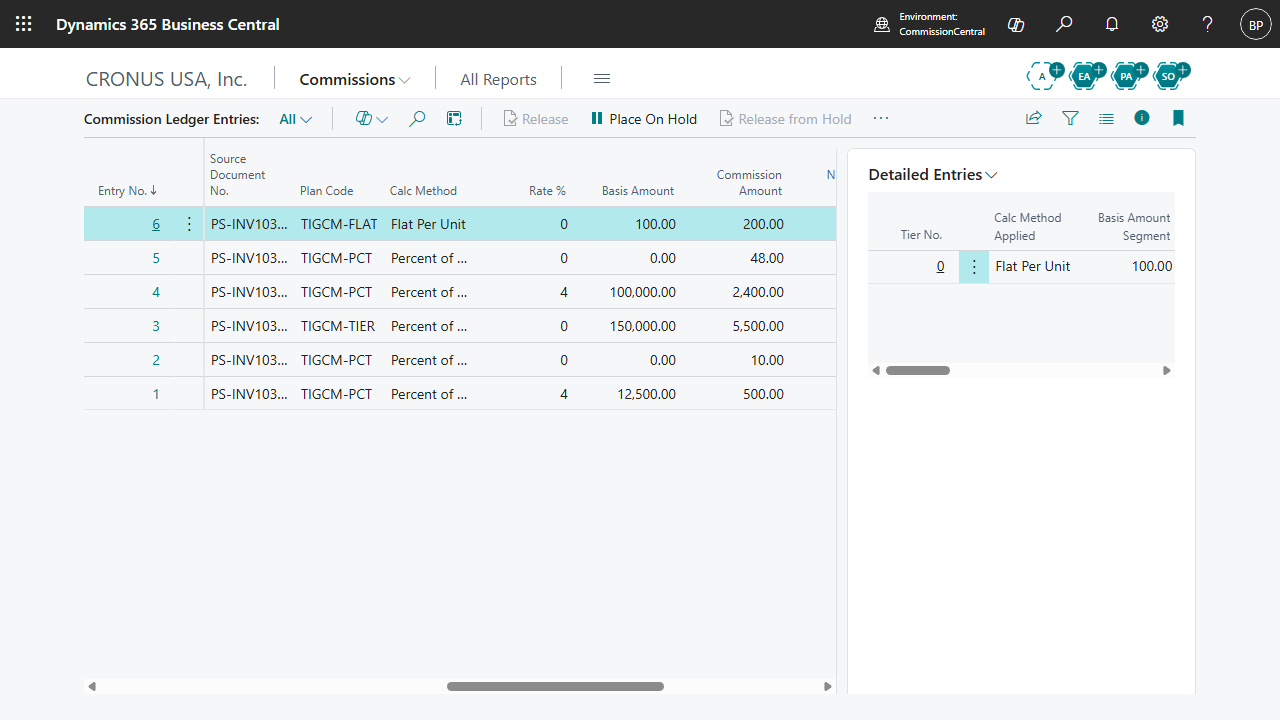The height and width of the screenshot is (720, 1280).
Task: Open the Help question mark
Action: [1208, 24]
